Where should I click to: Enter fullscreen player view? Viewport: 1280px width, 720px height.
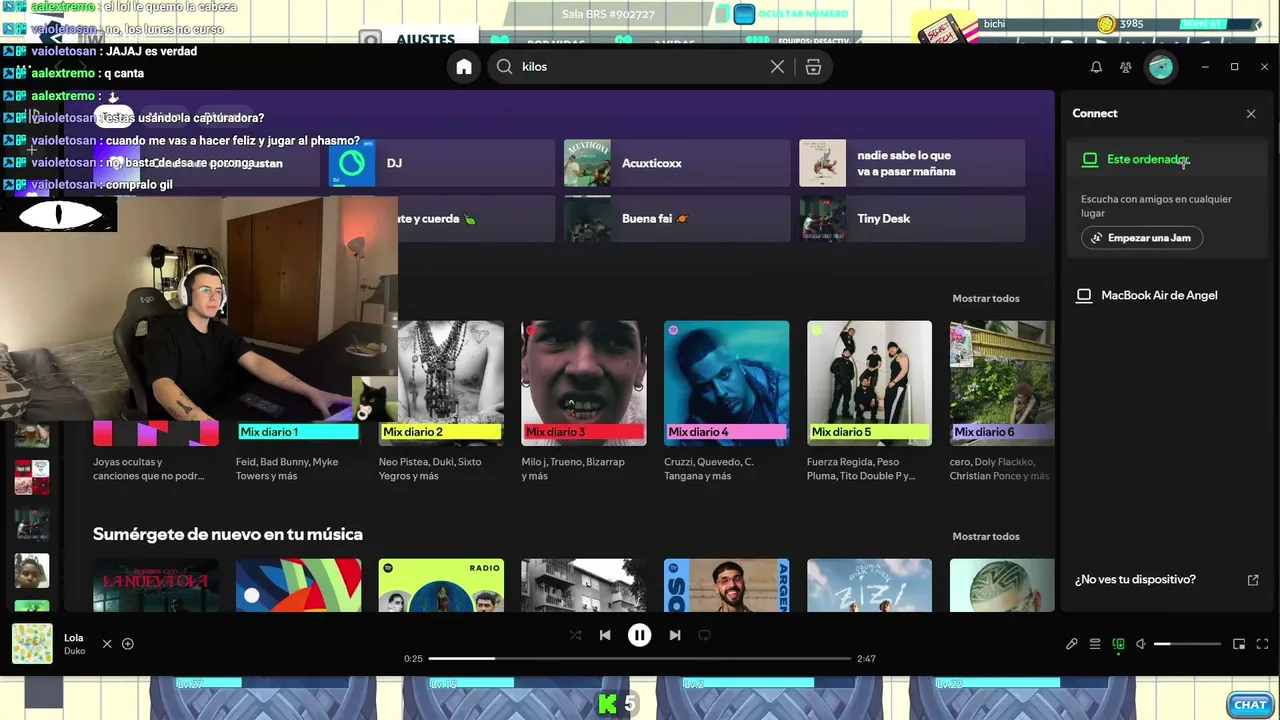point(1262,645)
